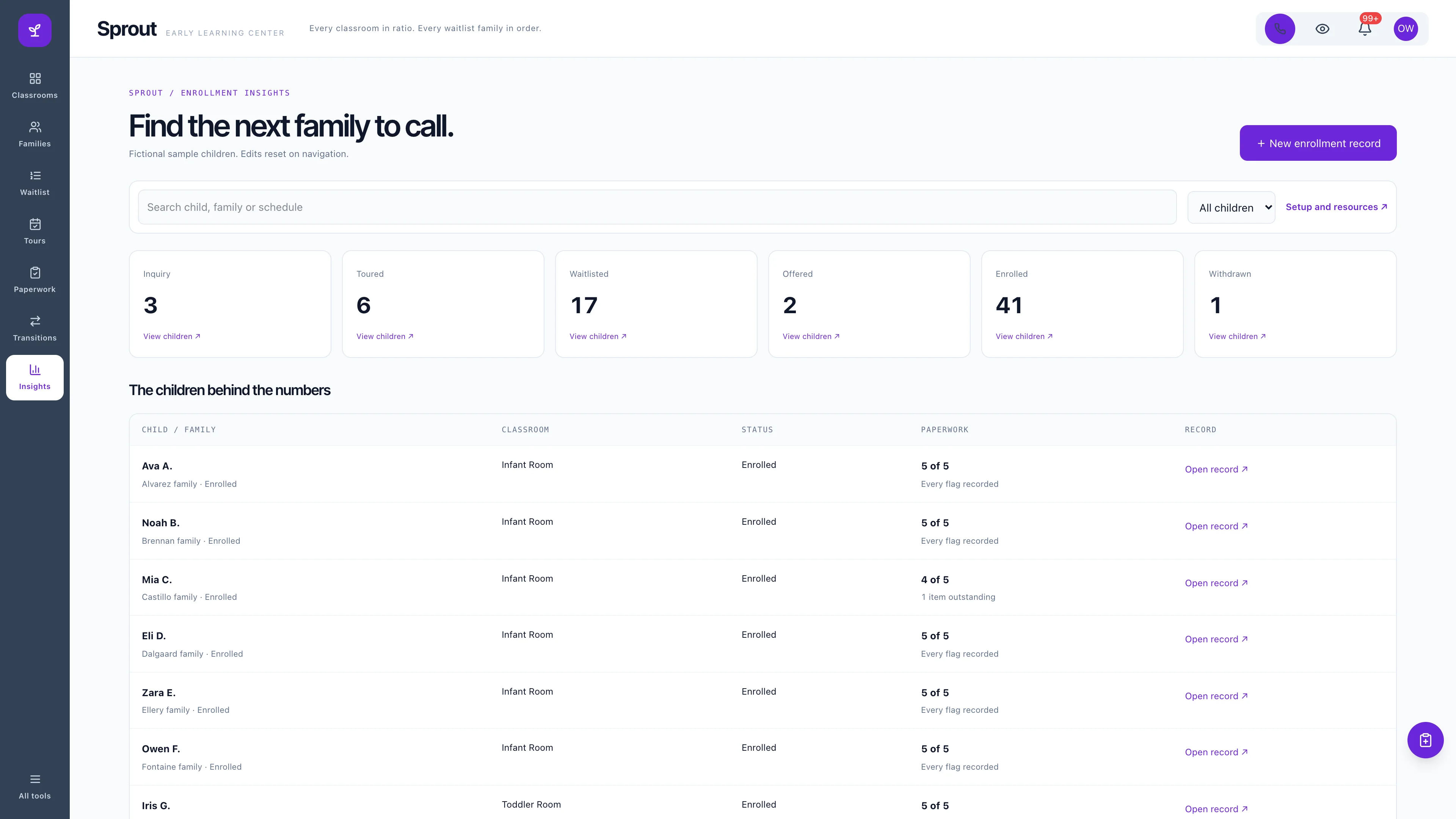Focus the Search child, family or schedule field

point(657,207)
